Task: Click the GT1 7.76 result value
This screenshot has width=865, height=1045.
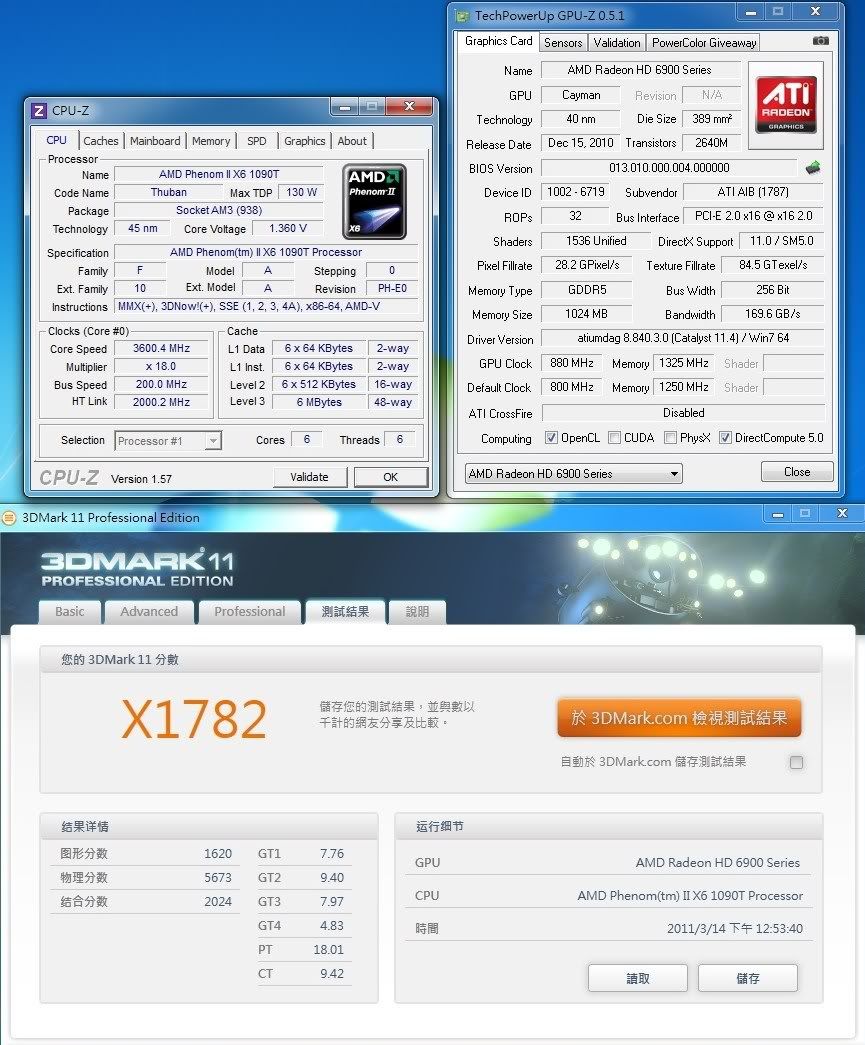Action: click(332, 854)
